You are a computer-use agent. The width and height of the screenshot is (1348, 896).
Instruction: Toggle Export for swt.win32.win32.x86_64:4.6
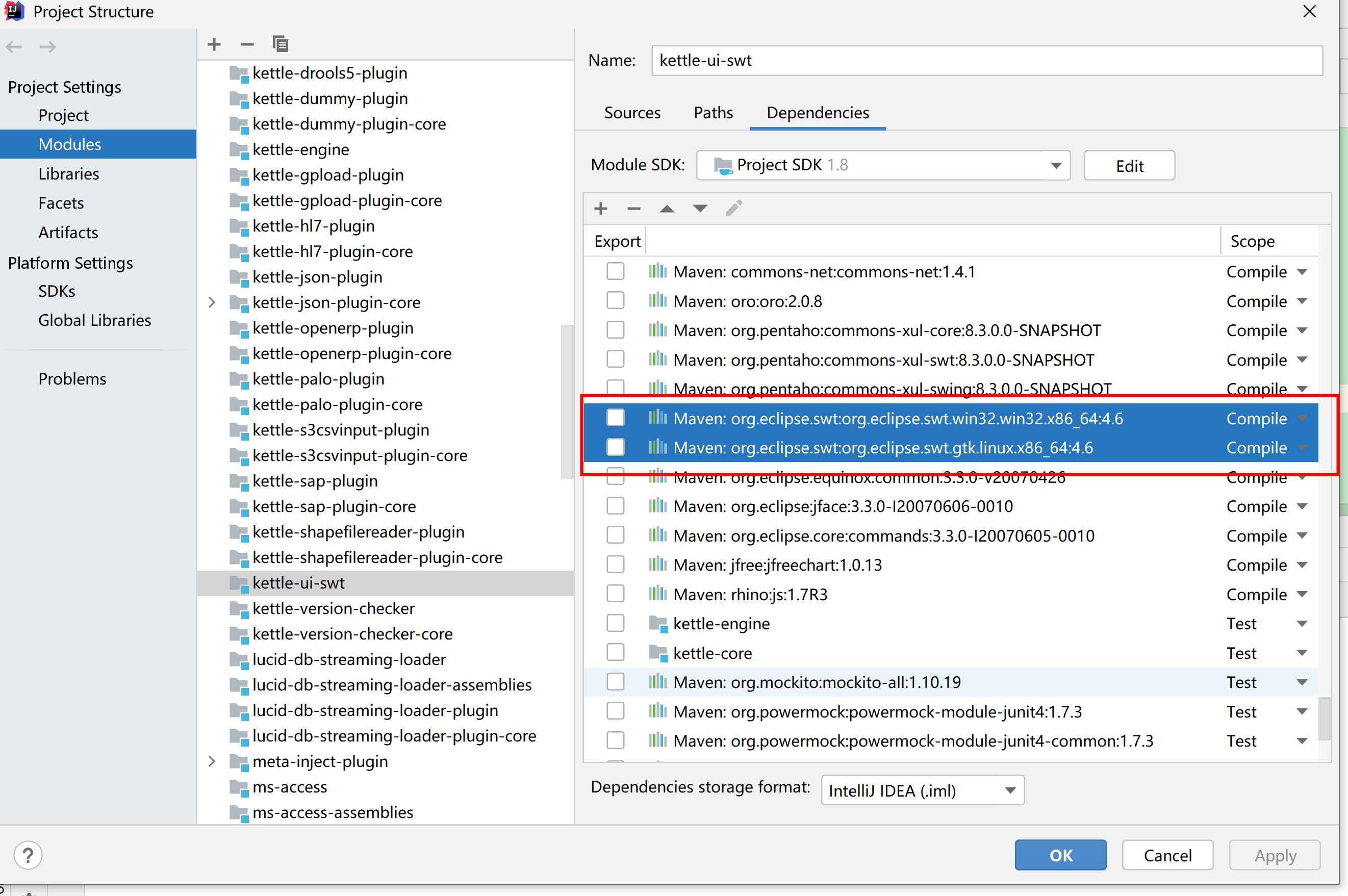click(616, 418)
